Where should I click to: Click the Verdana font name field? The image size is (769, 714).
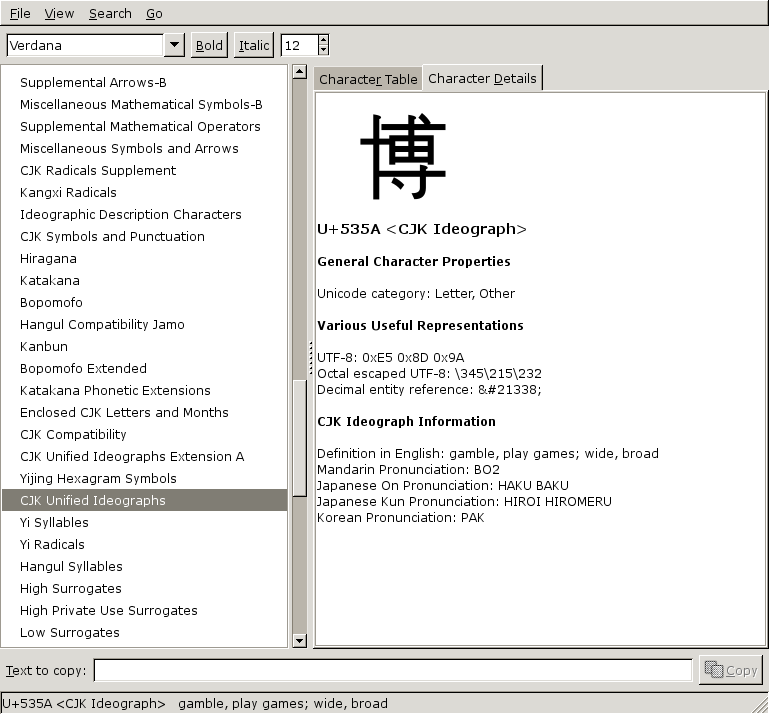(85, 46)
